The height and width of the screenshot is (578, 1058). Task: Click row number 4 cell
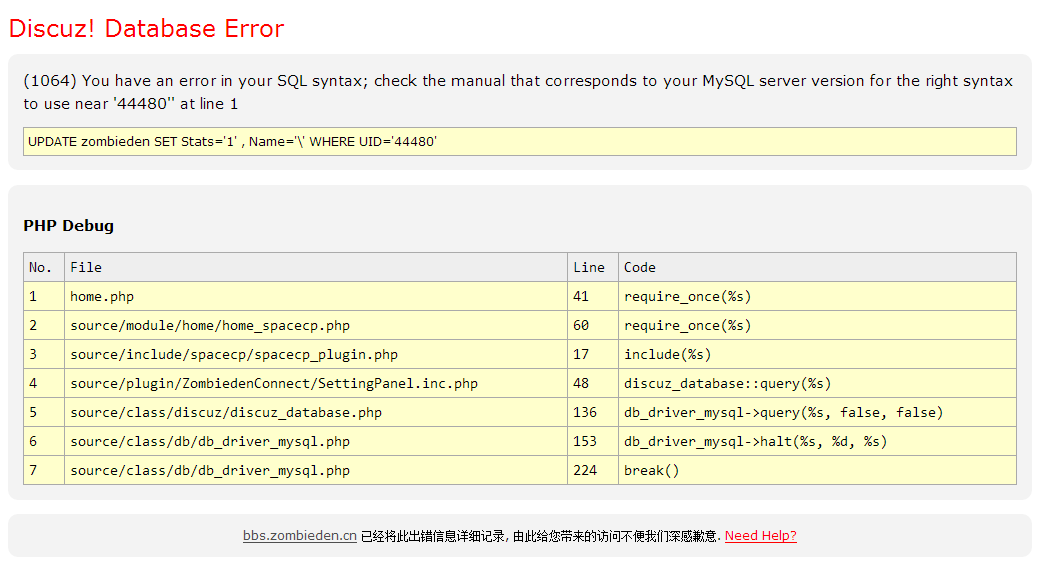coord(44,383)
